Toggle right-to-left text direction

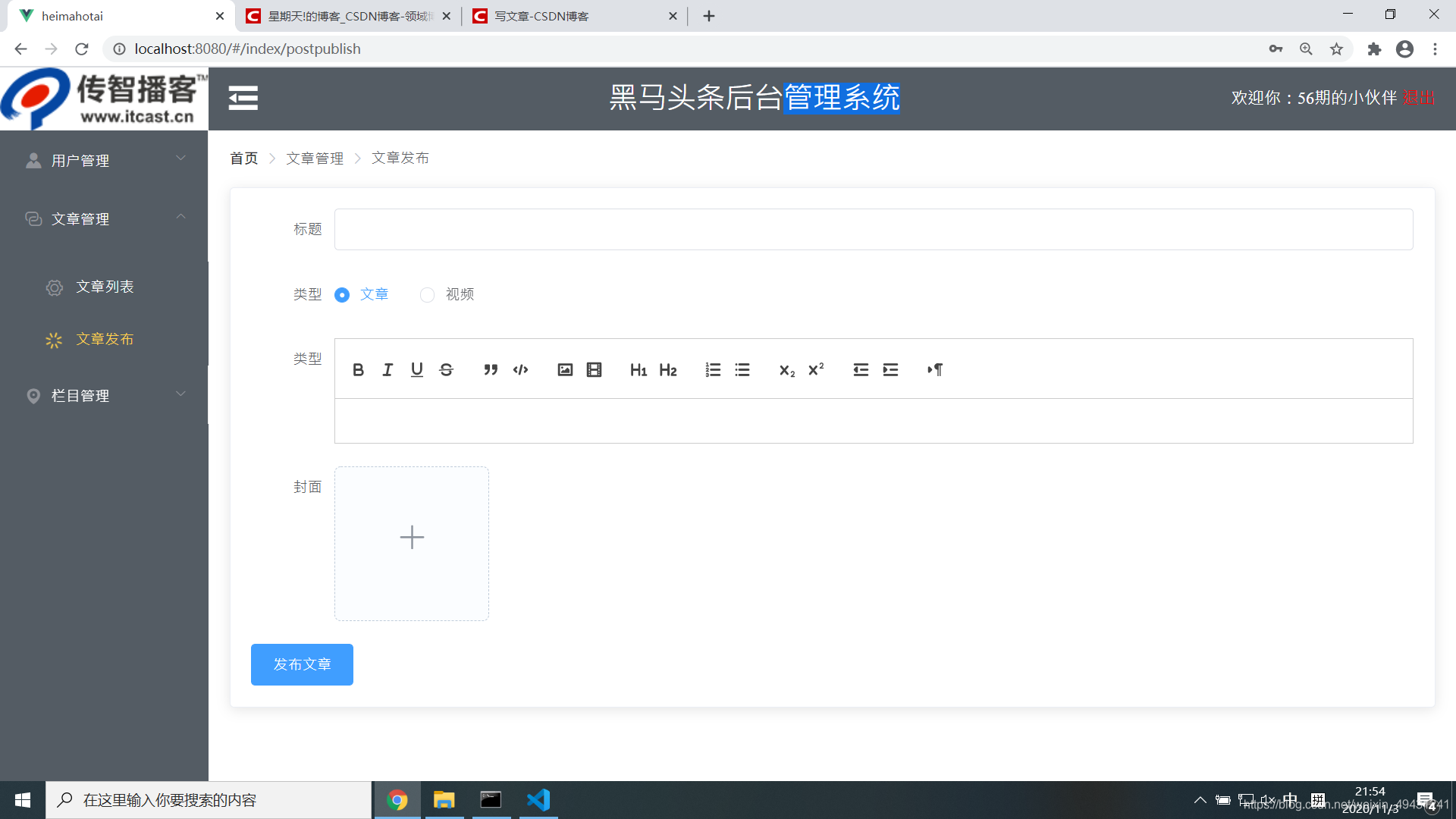click(935, 369)
